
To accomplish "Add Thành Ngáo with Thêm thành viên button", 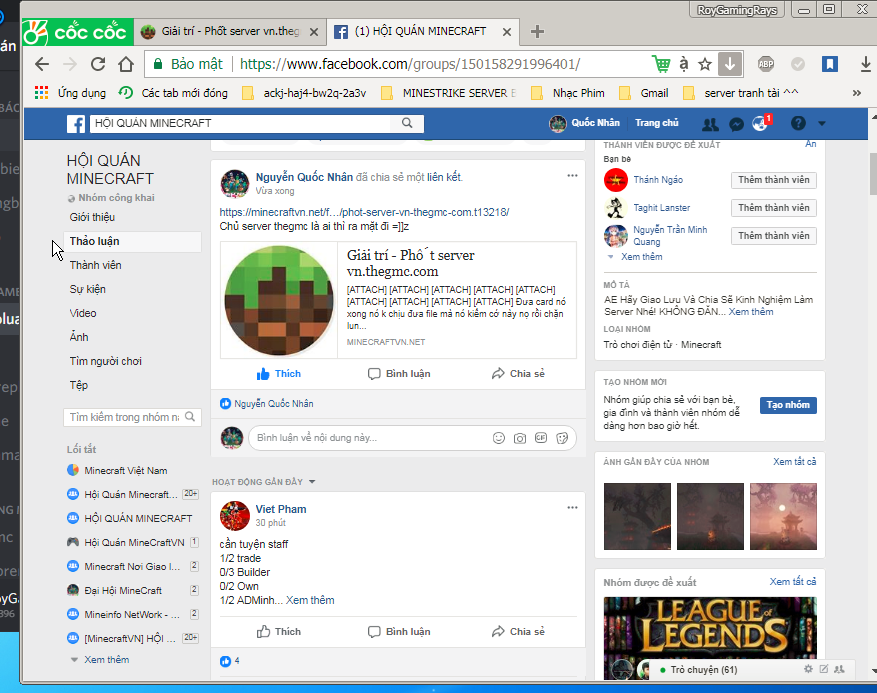I will coord(775,180).
